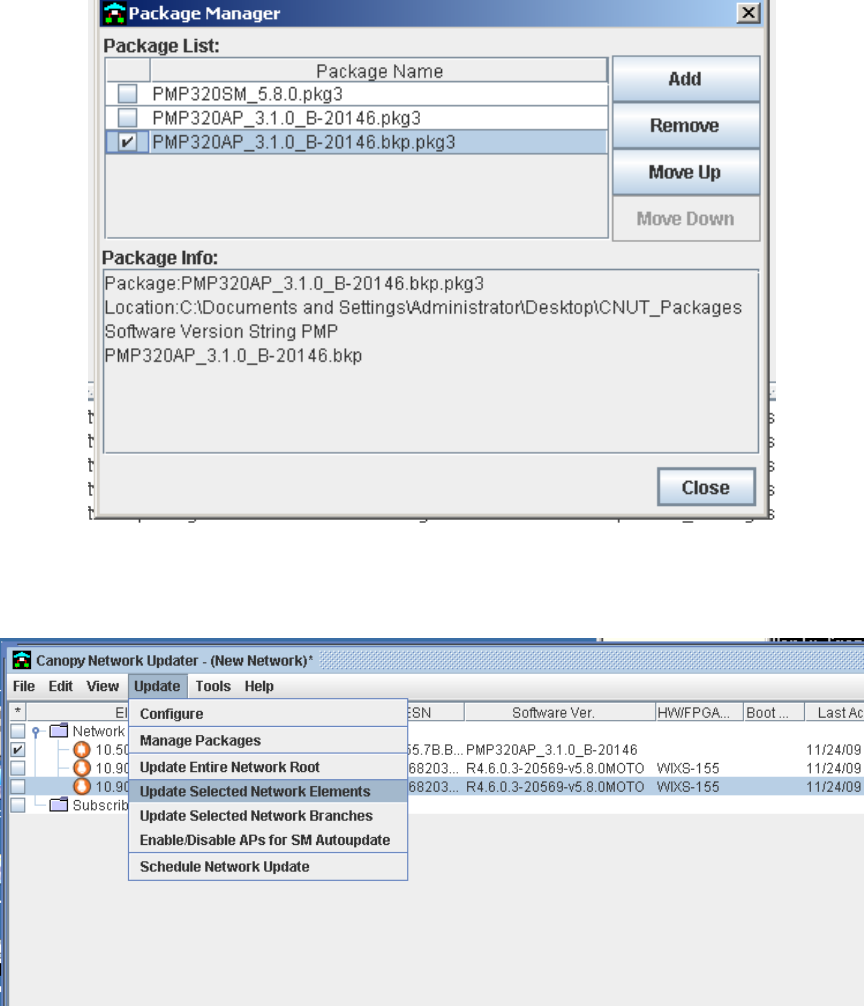Open the Tools menu

coord(213,686)
